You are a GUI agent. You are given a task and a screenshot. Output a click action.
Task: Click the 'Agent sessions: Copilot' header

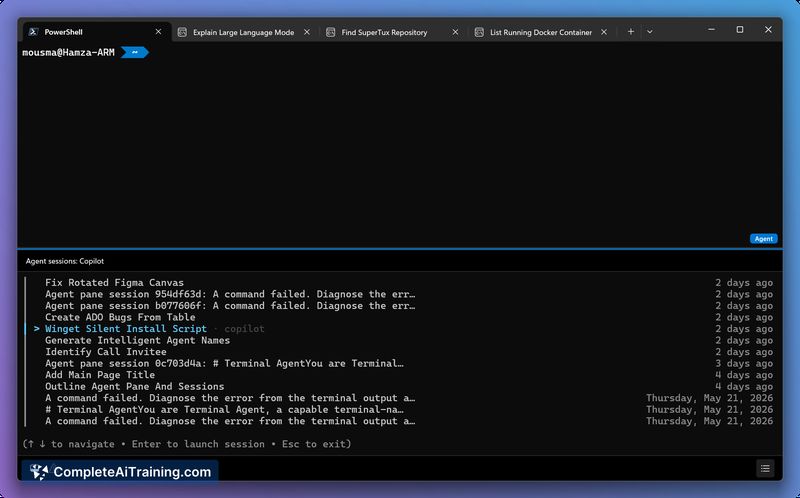[65, 261]
